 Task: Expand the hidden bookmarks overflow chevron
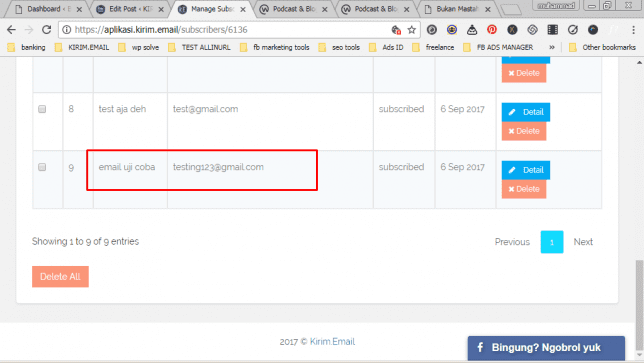tap(552, 47)
